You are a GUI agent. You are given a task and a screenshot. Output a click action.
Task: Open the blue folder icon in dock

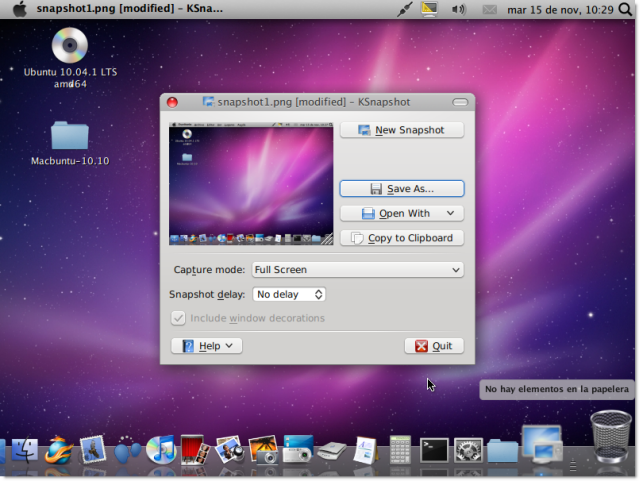[x=502, y=451]
